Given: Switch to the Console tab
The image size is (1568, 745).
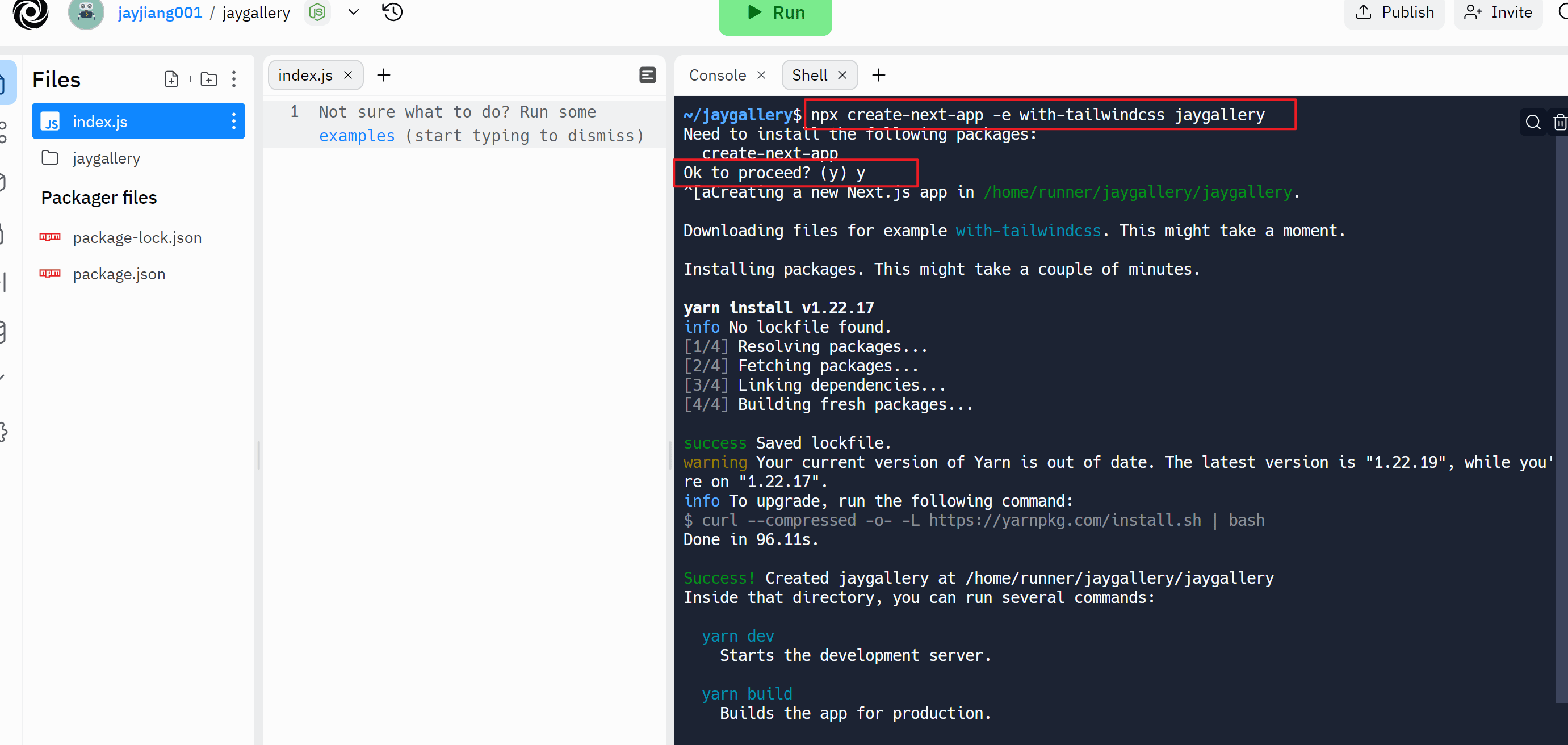Looking at the screenshot, I should tap(717, 75).
